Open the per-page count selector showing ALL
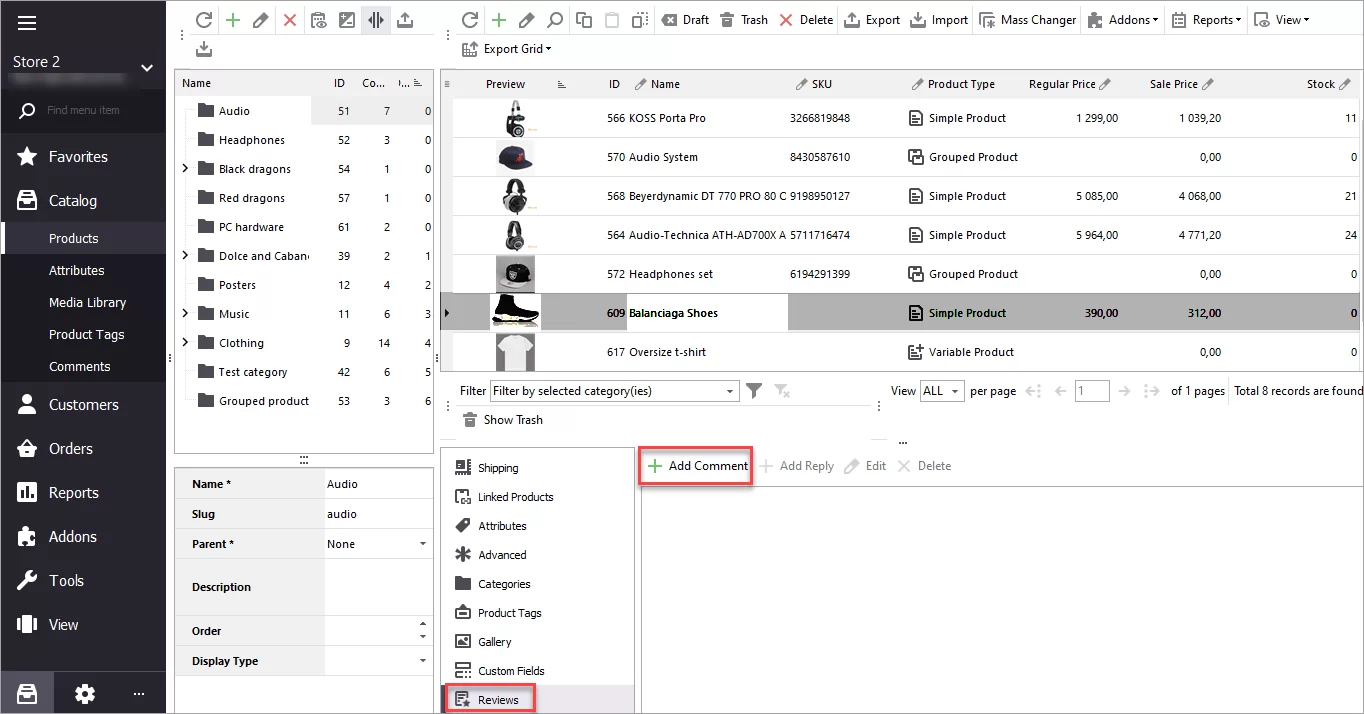 [x=941, y=391]
